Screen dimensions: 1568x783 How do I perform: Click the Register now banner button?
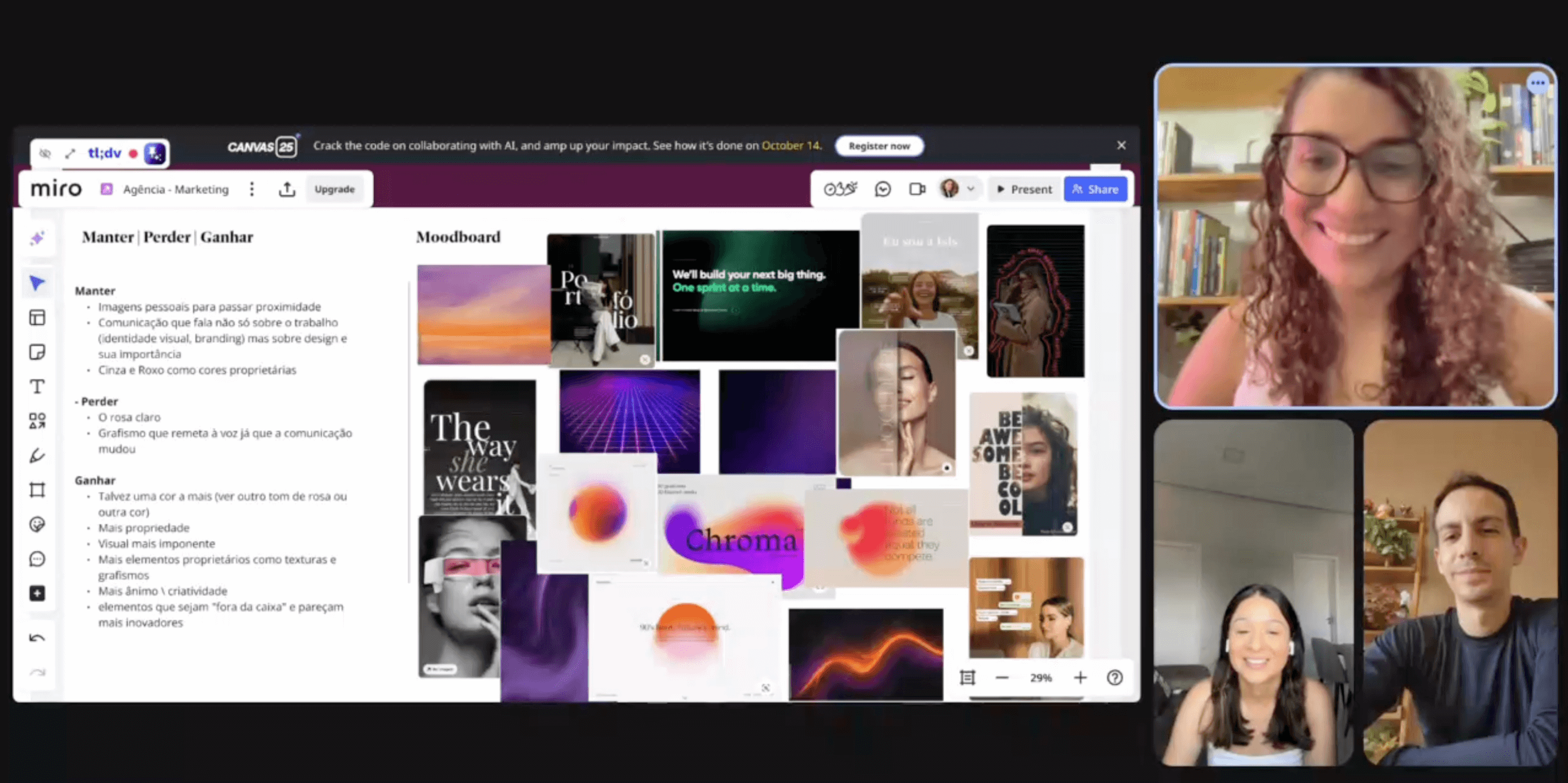click(x=878, y=146)
